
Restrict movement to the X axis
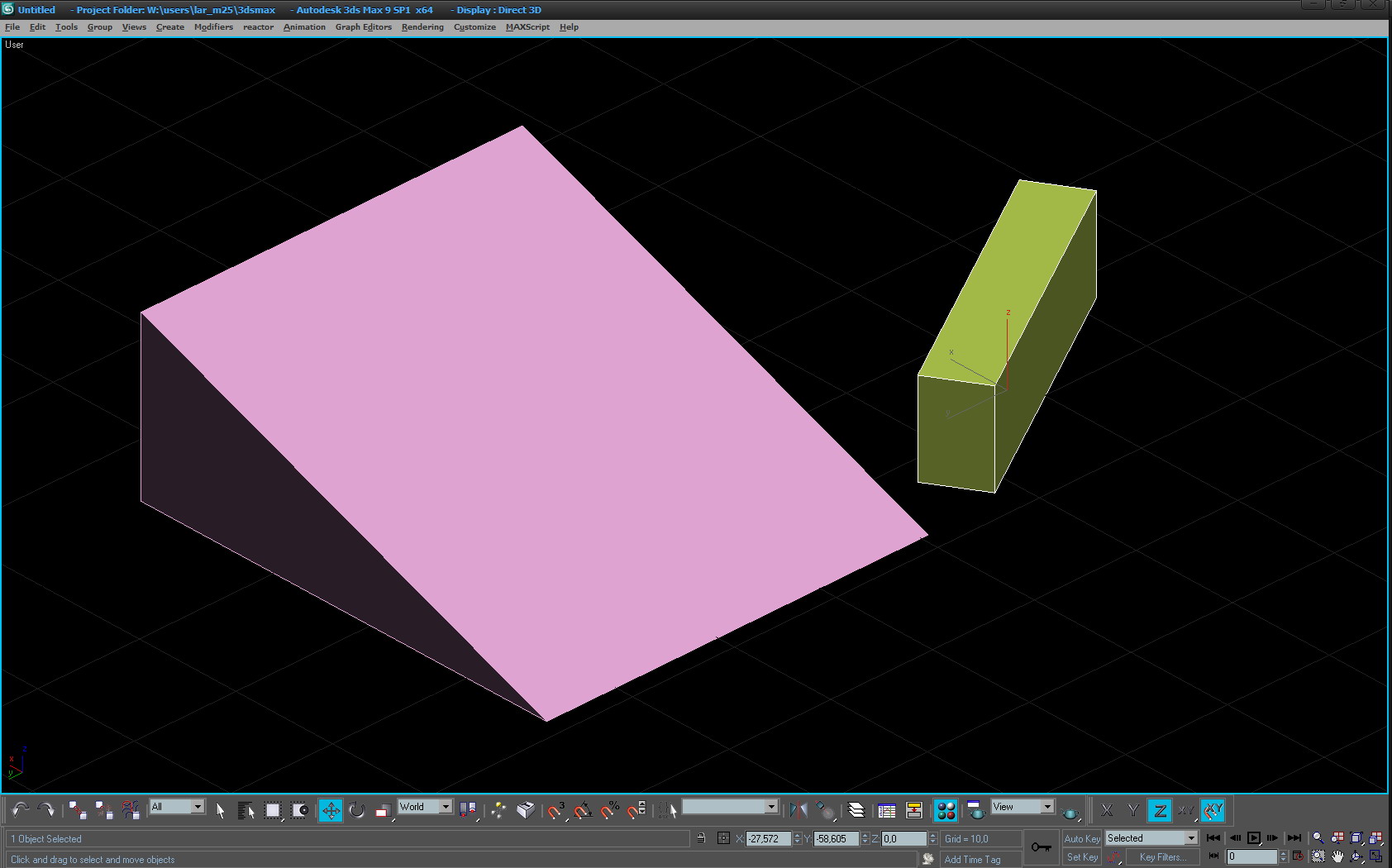pyautogui.click(x=1107, y=811)
